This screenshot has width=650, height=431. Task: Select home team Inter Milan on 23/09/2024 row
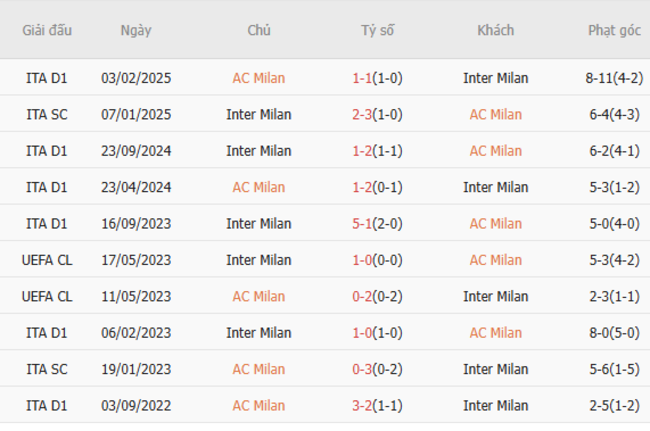(258, 151)
